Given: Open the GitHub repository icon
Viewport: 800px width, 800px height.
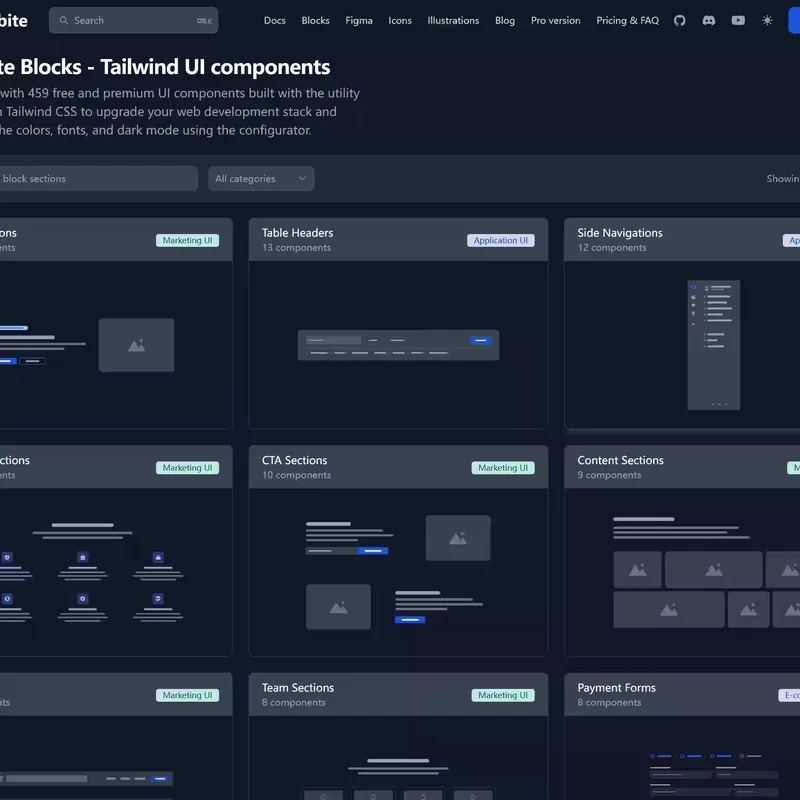Looking at the screenshot, I should [x=679, y=20].
